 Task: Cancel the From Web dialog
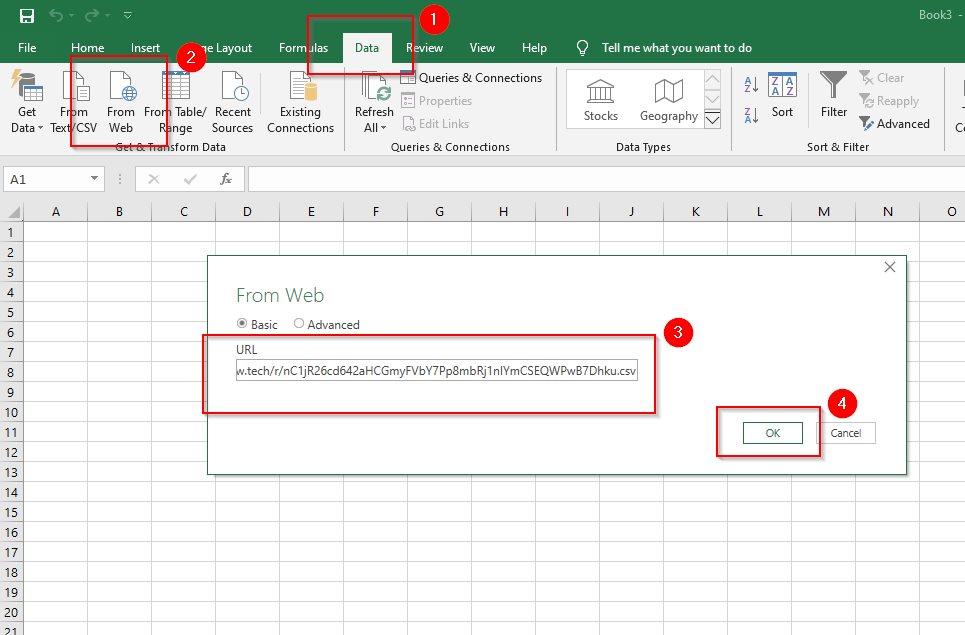[x=847, y=432]
